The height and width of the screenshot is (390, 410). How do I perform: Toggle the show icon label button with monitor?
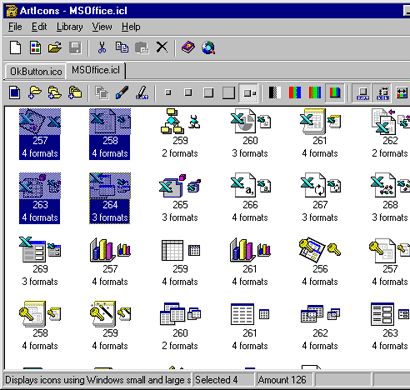point(363,93)
